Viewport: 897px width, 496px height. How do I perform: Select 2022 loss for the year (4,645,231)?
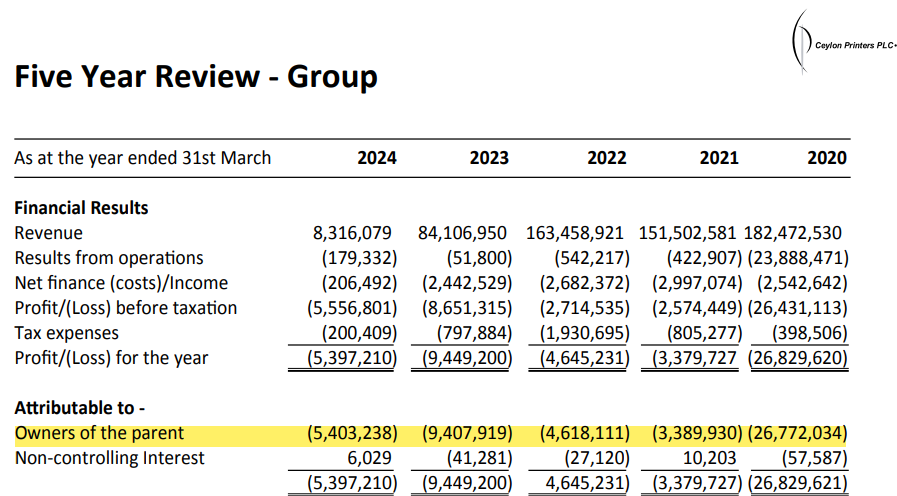585,358
